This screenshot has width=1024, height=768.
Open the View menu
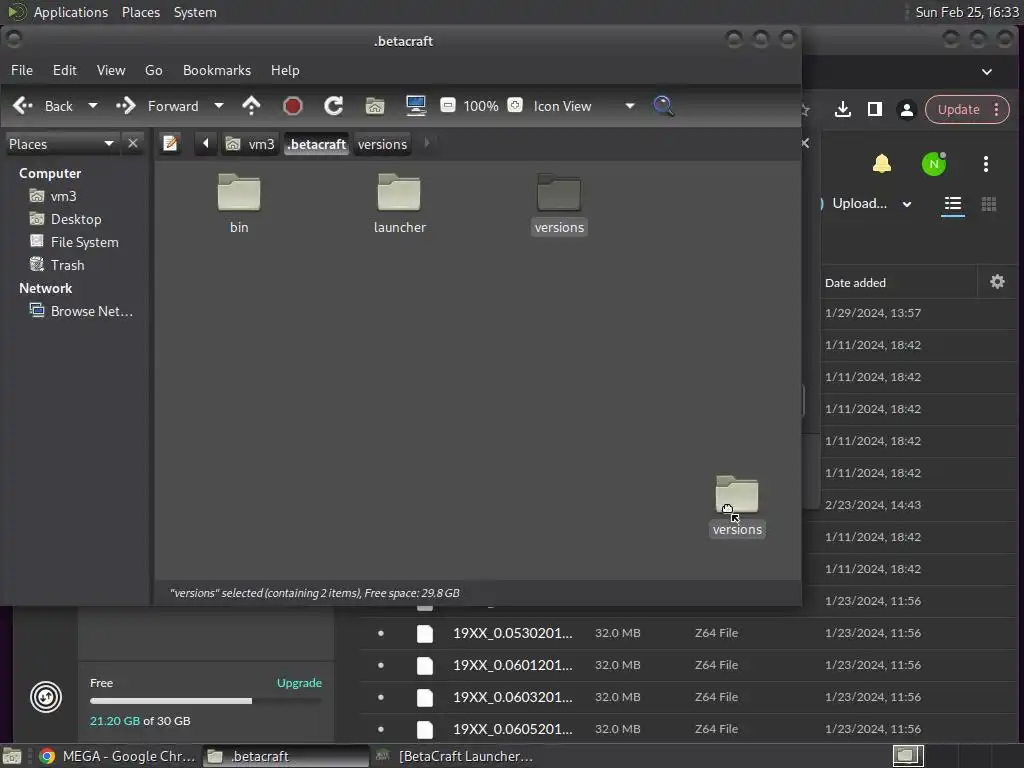coord(111,70)
